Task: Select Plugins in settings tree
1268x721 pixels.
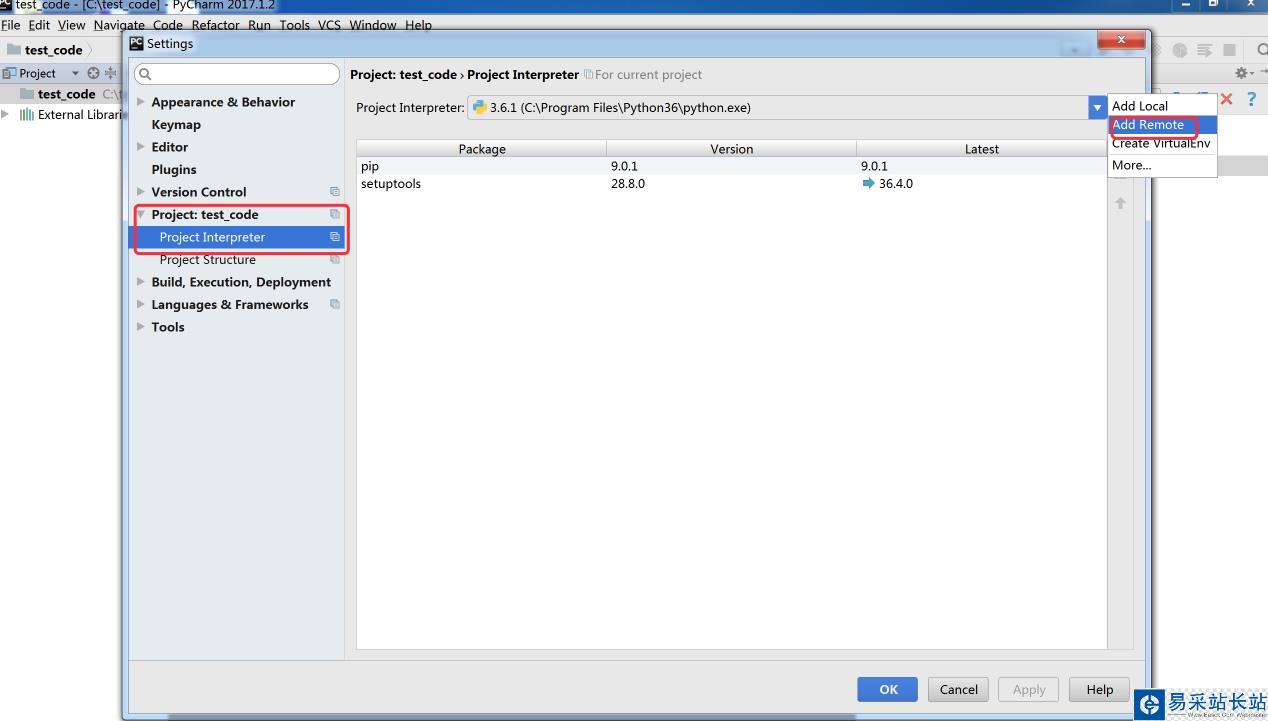Action: pyautogui.click(x=174, y=169)
